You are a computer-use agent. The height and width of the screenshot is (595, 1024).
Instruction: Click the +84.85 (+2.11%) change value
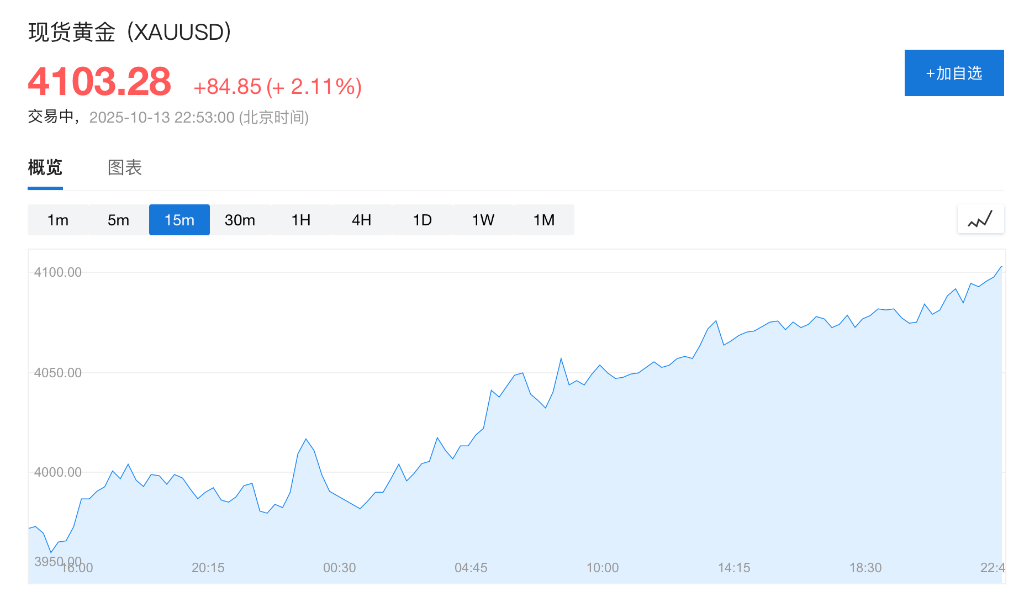coord(277,87)
